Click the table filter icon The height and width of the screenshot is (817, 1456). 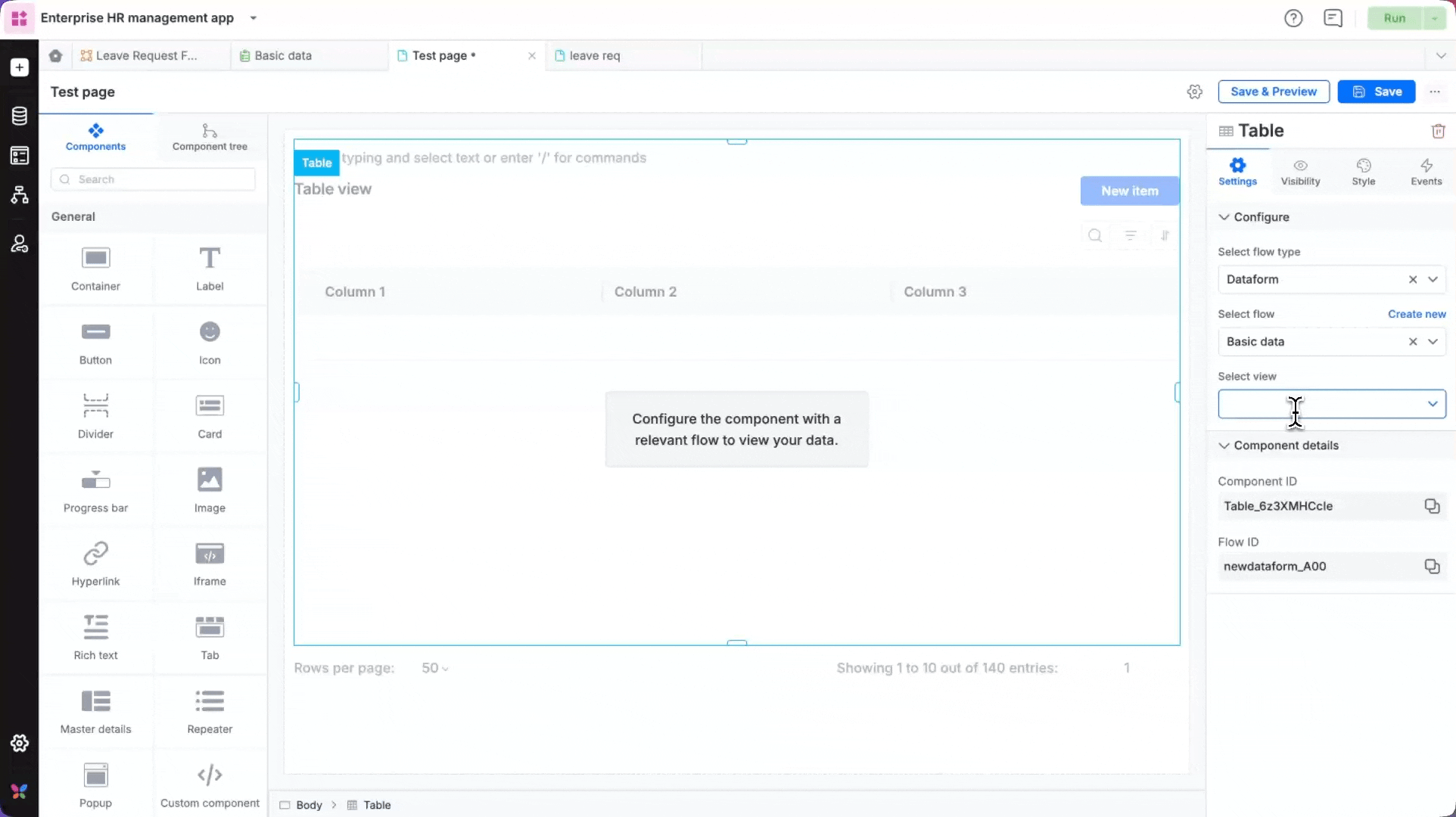pos(1130,235)
